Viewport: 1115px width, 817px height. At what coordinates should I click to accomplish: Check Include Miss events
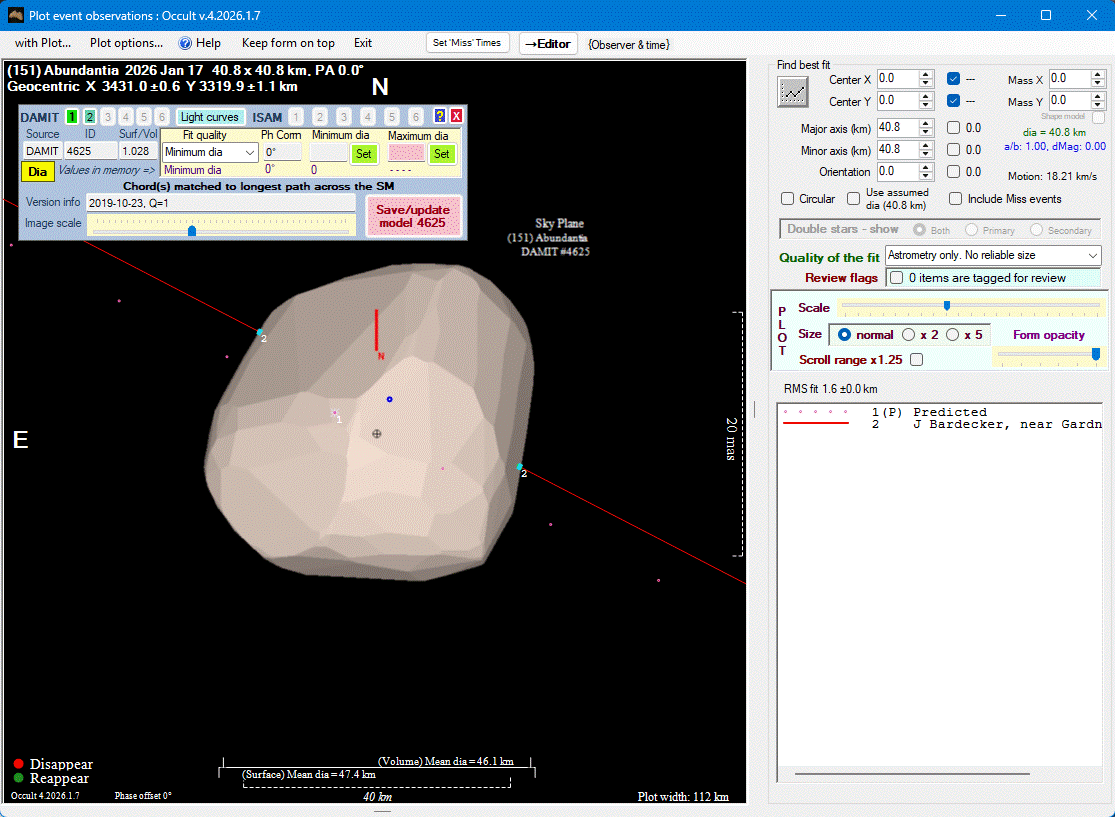click(x=956, y=199)
